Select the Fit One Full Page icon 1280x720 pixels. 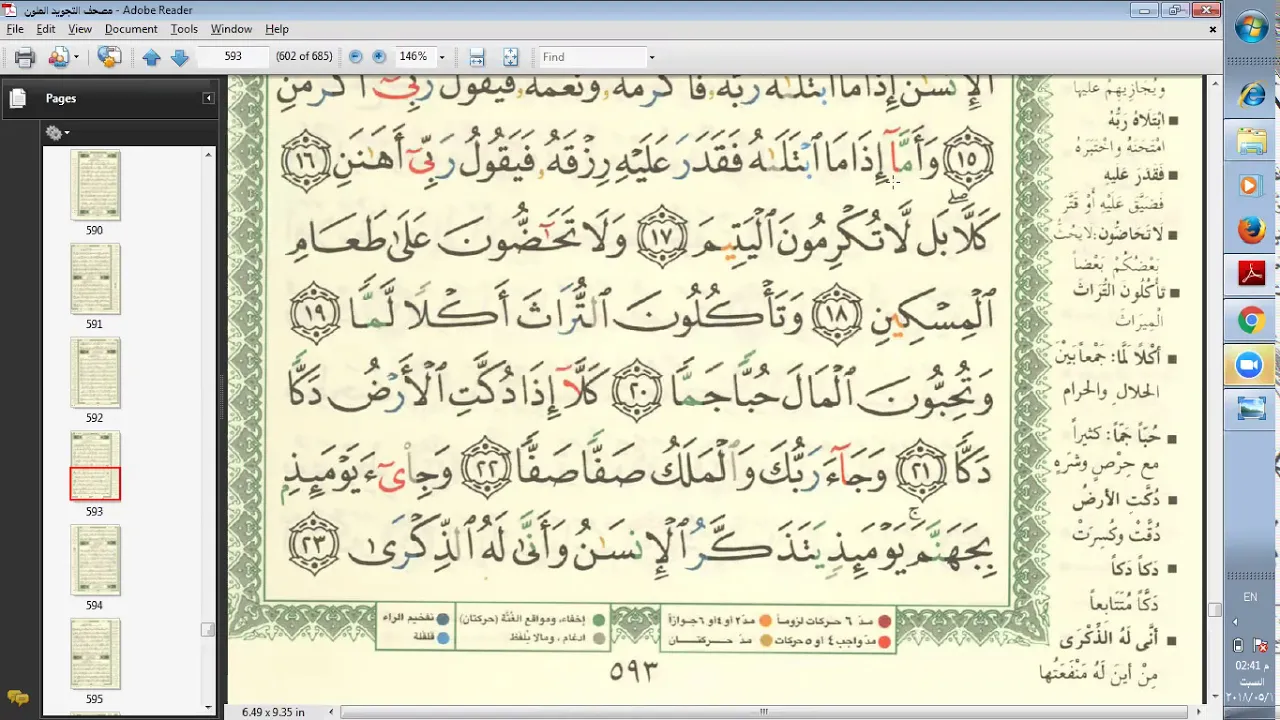coord(510,57)
